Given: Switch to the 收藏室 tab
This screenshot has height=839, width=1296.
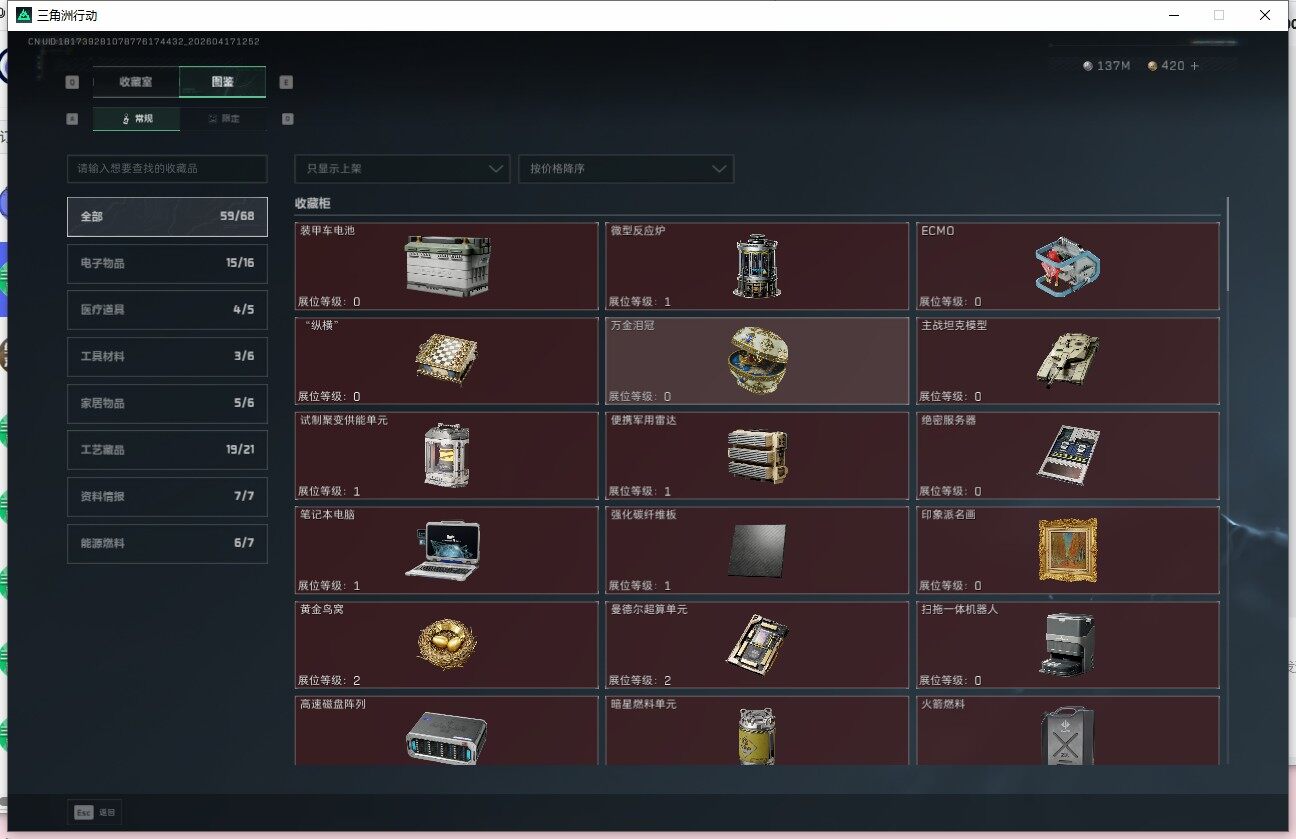Looking at the screenshot, I should (x=136, y=82).
